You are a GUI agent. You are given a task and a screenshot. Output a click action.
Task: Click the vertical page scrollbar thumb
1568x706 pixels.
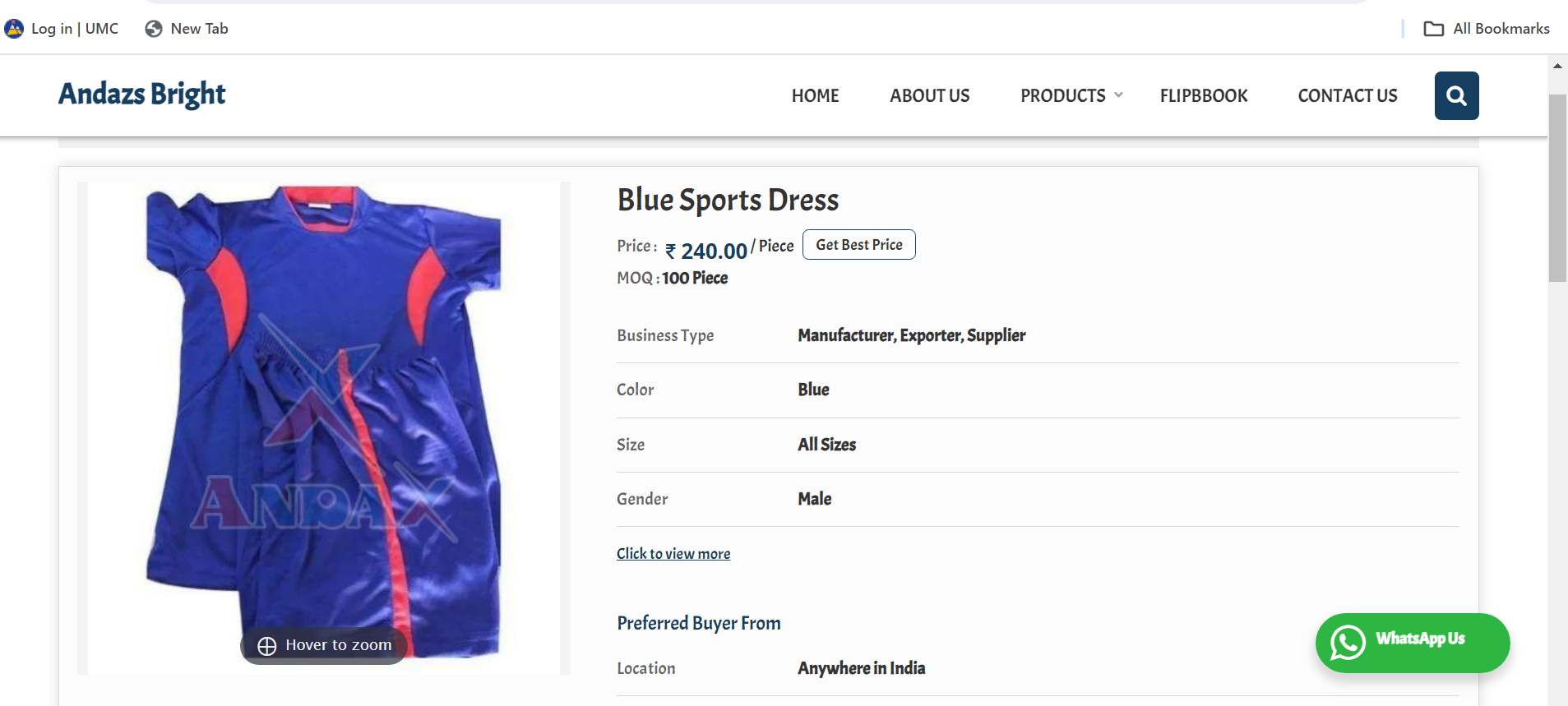(1557, 187)
